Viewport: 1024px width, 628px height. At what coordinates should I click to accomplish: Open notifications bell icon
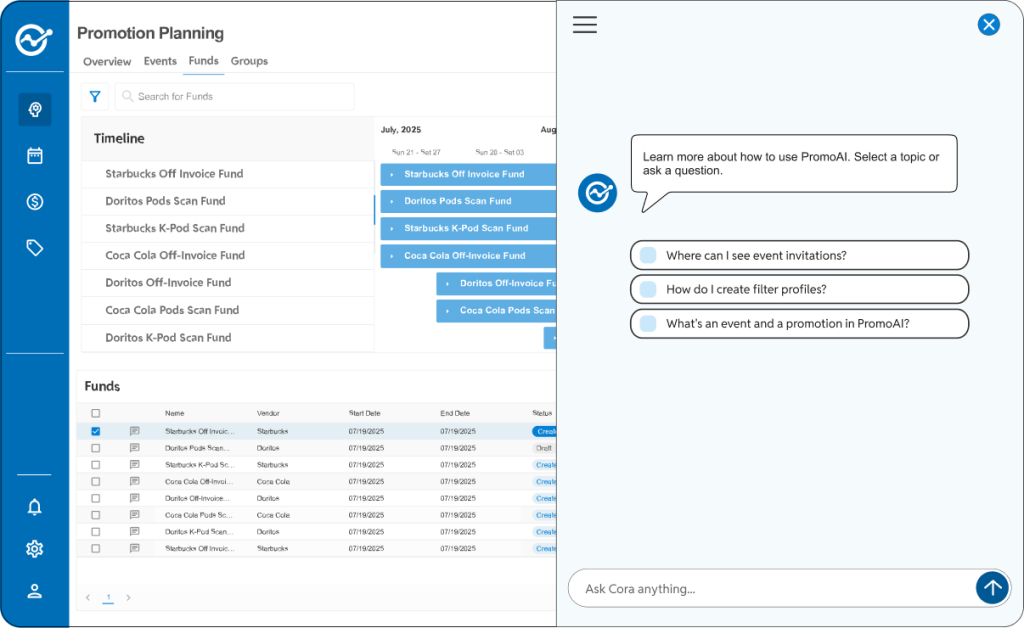click(x=35, y=507)
